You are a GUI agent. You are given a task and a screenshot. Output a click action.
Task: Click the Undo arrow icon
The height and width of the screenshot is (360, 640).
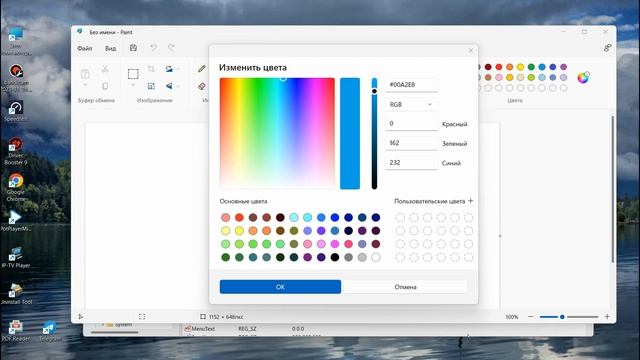click(153, 48)
